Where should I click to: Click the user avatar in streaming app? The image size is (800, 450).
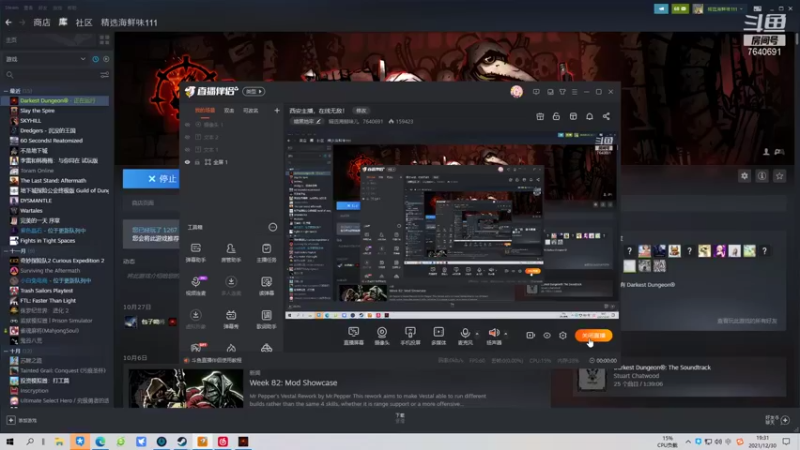pyautogui.click(x=516, y=92)
